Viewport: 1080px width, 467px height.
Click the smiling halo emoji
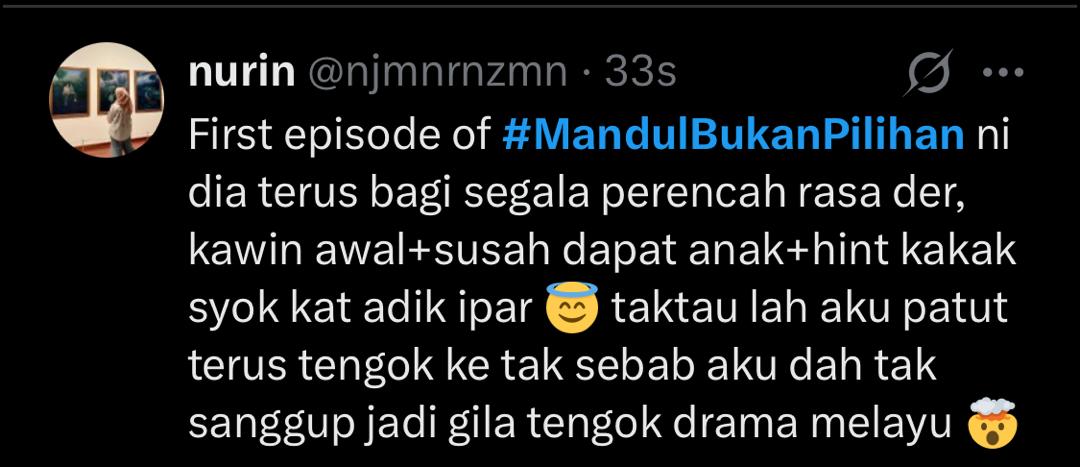pos(572,308)
